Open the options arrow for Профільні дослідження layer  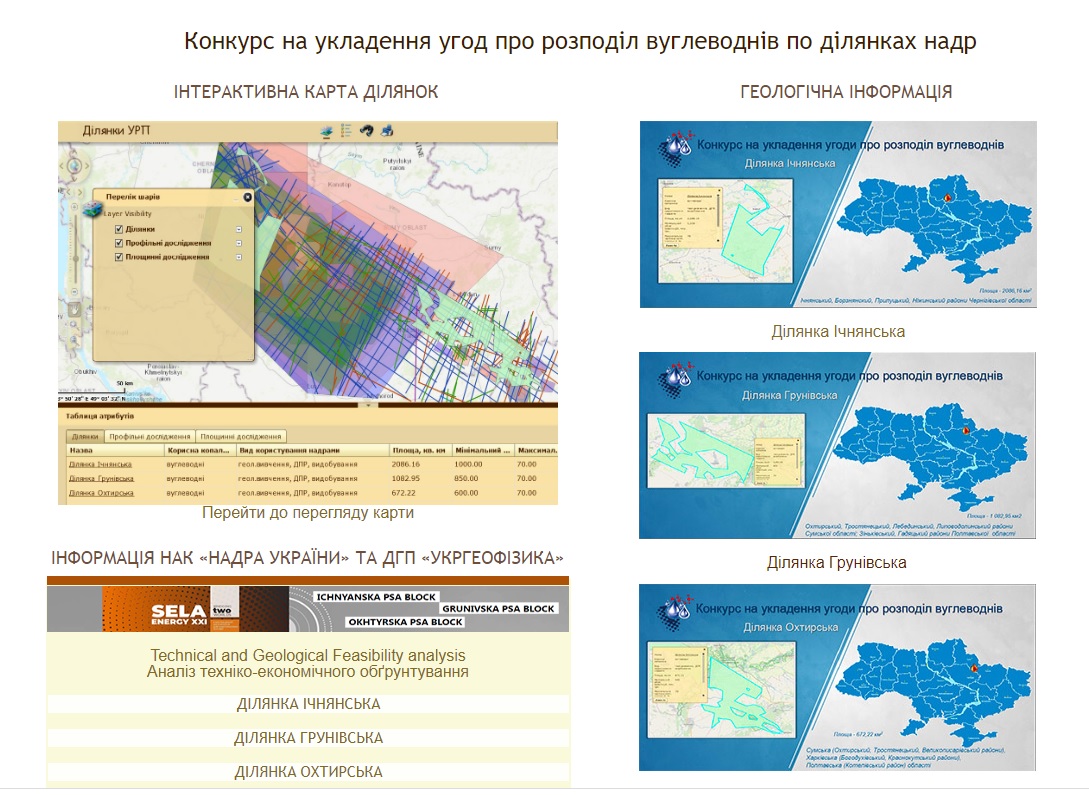tap(239, 243)
